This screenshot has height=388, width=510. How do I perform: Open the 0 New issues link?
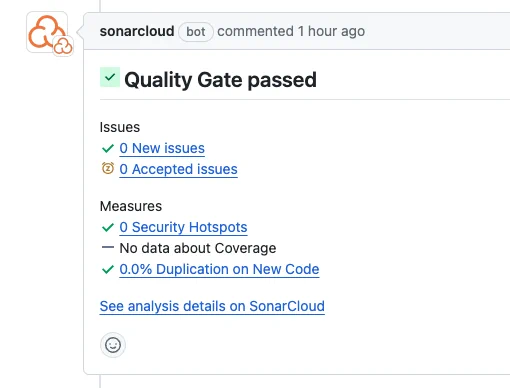click(162, 148)
